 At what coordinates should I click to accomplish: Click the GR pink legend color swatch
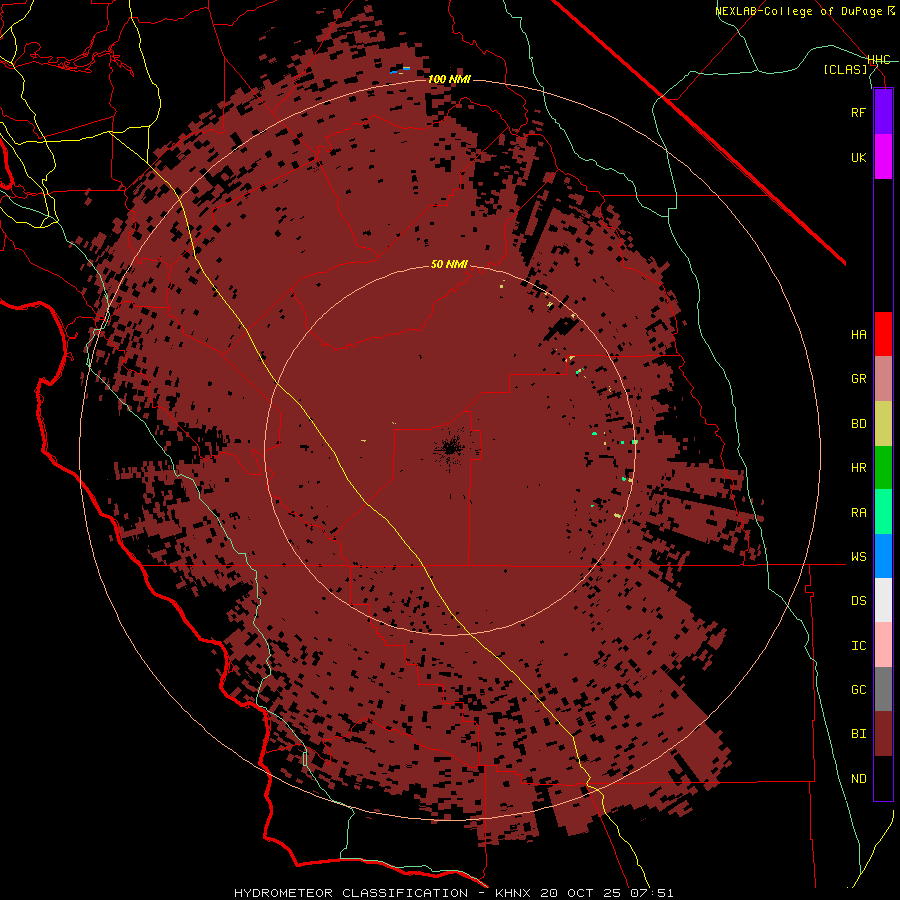[x=883, y=379]
